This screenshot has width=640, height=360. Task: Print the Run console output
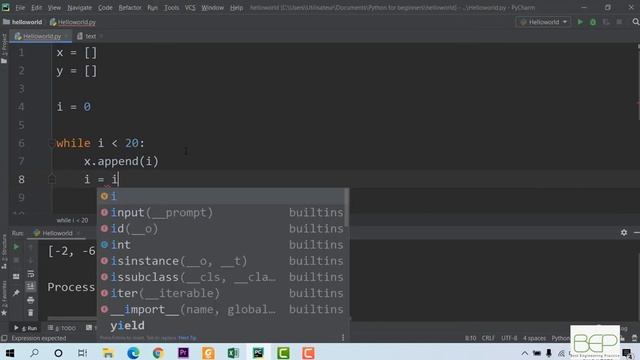pyautogui.click(x=31, y=300)
